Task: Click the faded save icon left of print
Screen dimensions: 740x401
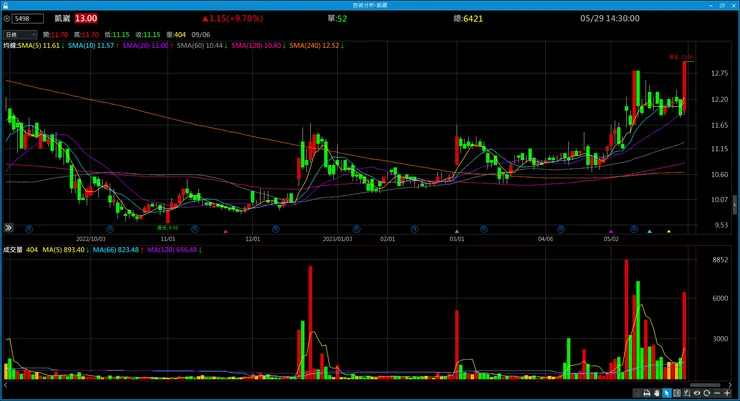Action: pos(637,393)
